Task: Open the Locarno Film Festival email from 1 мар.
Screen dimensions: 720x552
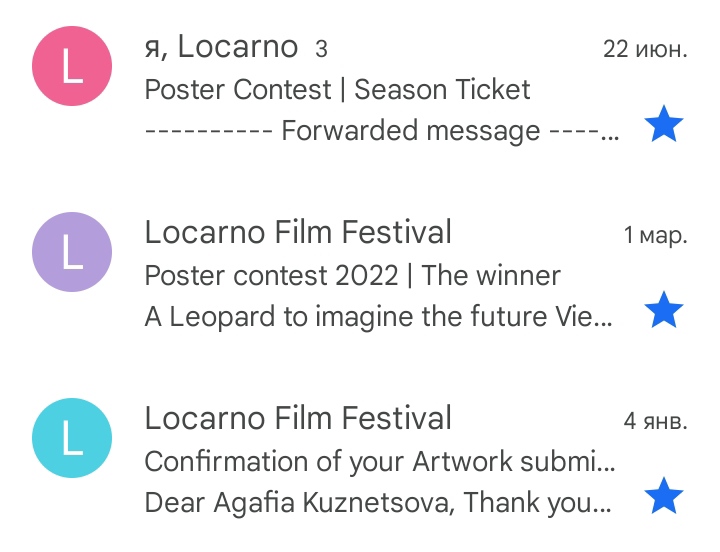Action: click(x=298, y=232)
